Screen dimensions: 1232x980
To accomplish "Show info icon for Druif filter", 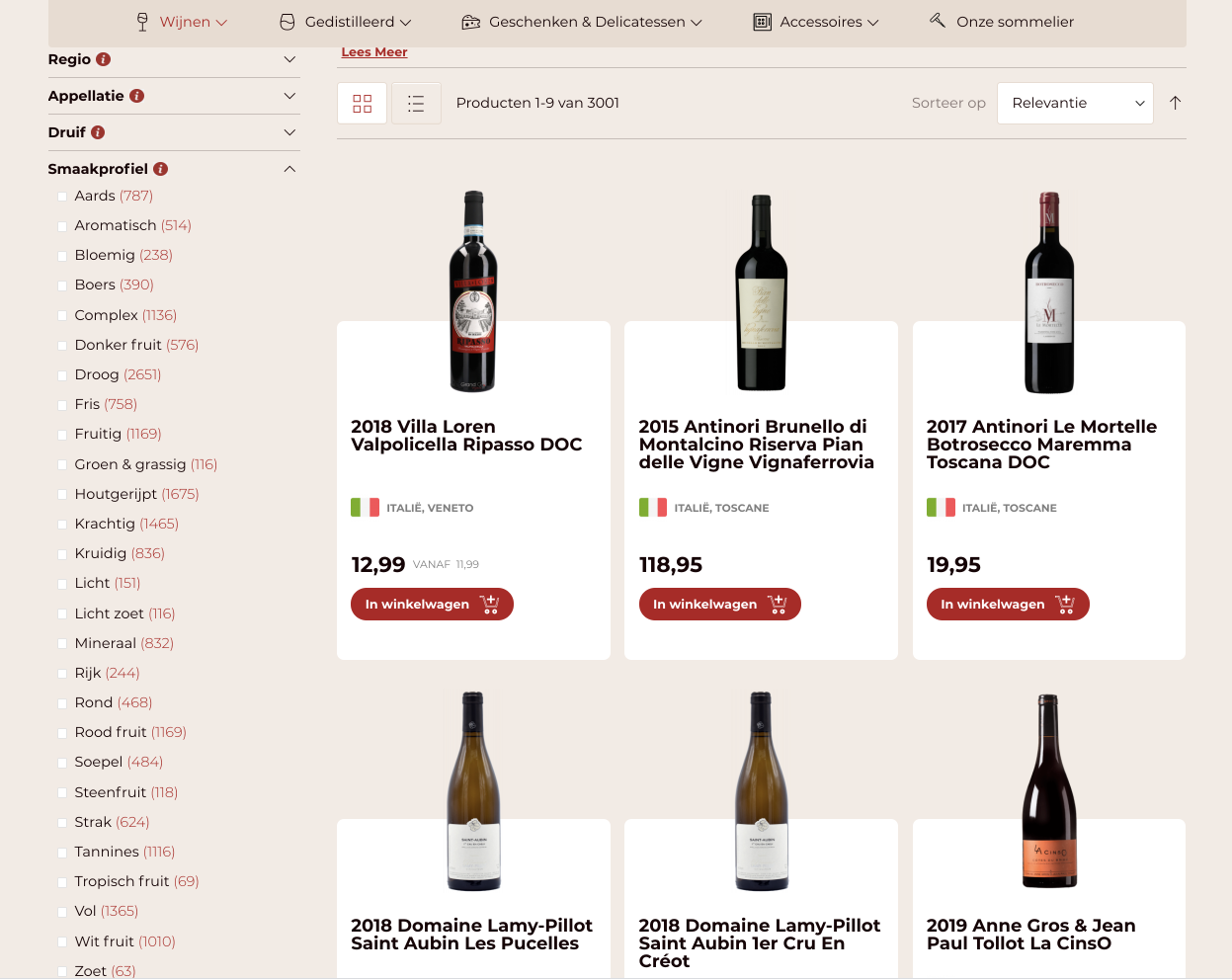I will [x=98, y=132].
